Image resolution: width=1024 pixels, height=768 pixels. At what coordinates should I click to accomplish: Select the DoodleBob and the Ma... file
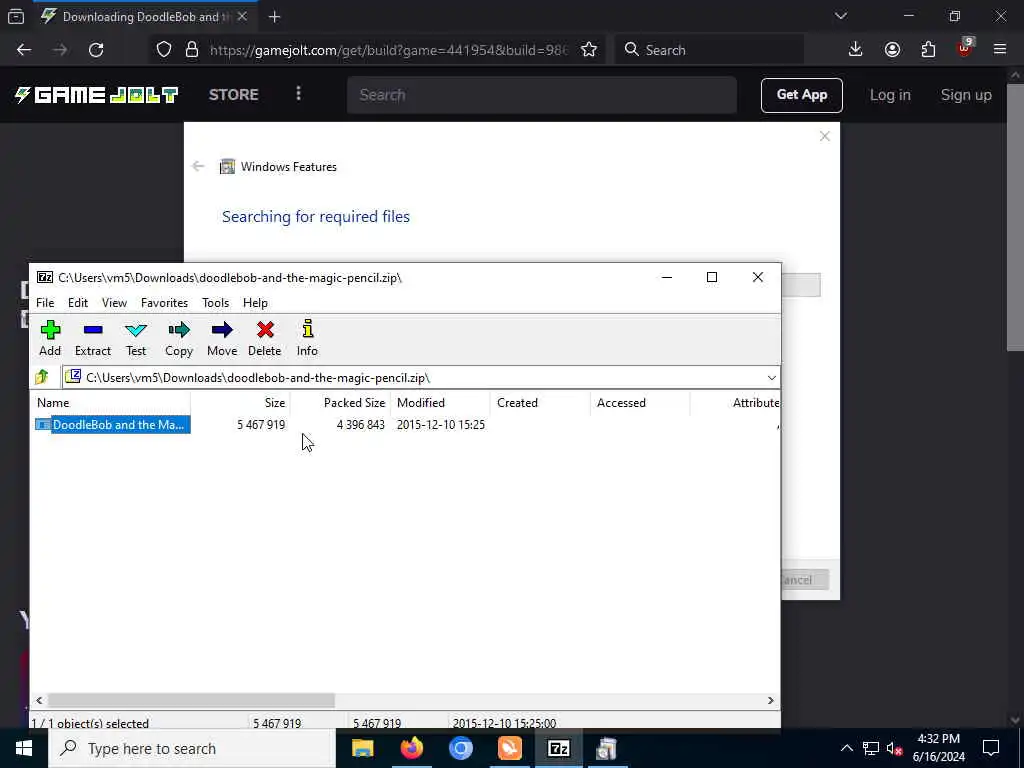pos(112,424)
